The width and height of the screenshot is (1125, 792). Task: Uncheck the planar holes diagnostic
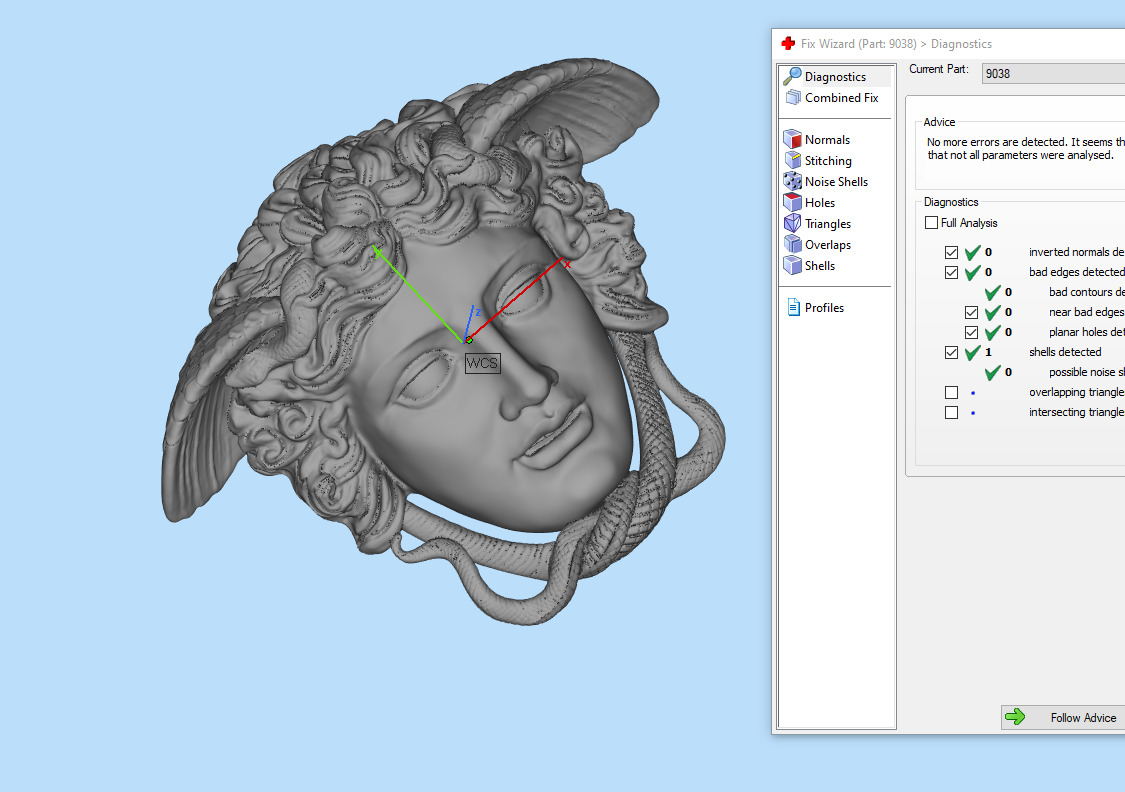[971, 333]
